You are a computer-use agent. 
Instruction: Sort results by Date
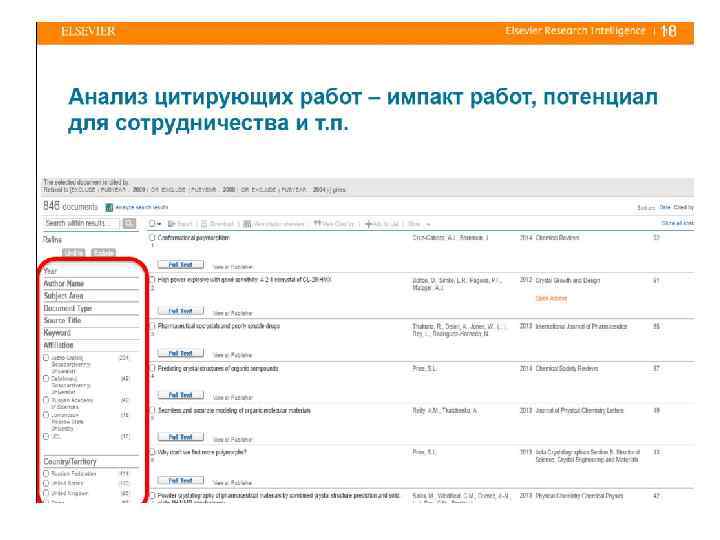click(x=665, y=208)
